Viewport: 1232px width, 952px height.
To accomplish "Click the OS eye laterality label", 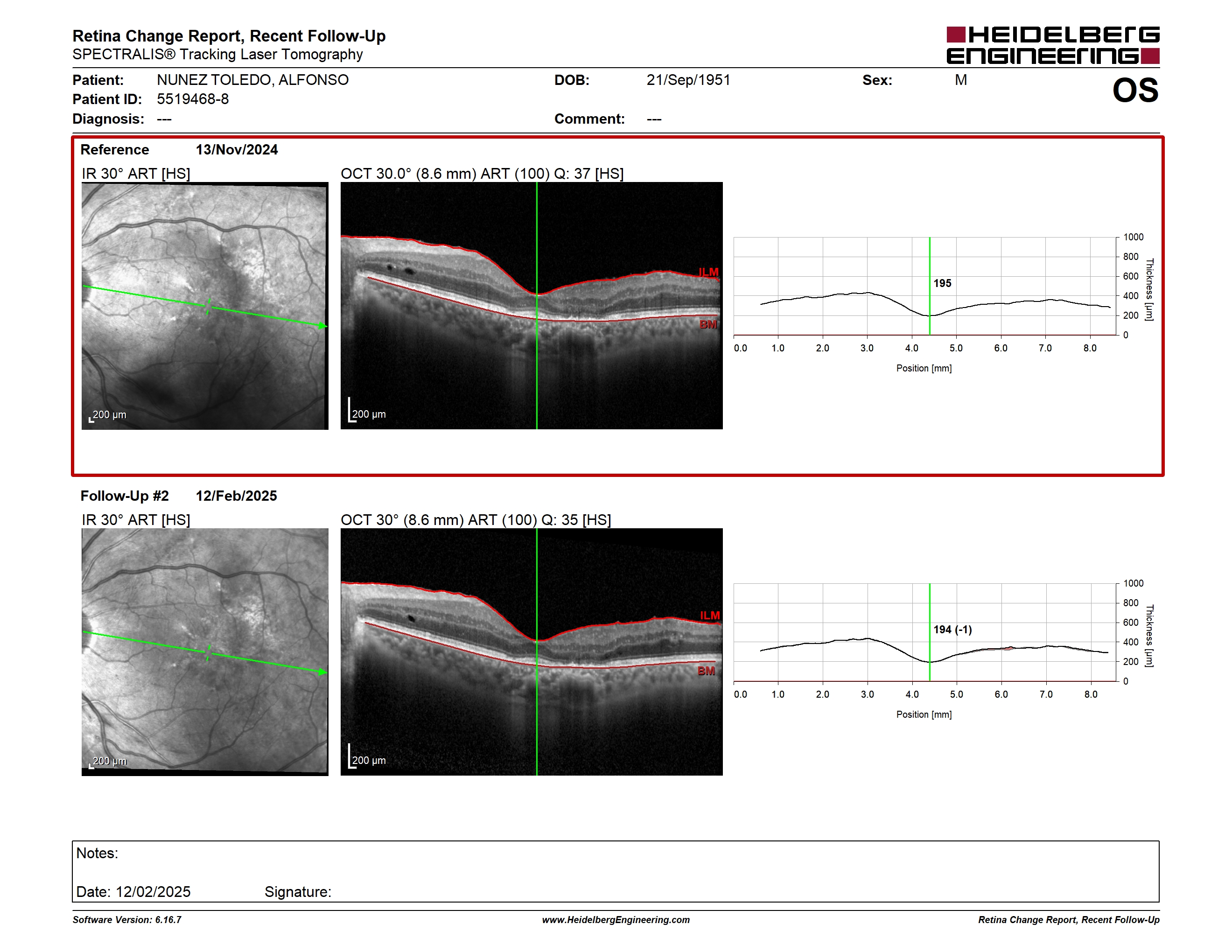I will click(x=1135, y=90).
